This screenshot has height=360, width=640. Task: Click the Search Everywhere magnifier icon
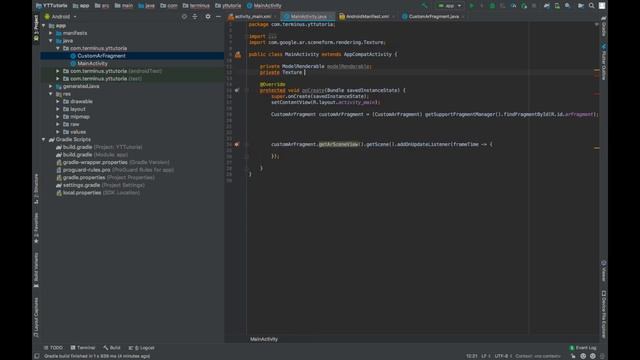[x=591, y=6]
